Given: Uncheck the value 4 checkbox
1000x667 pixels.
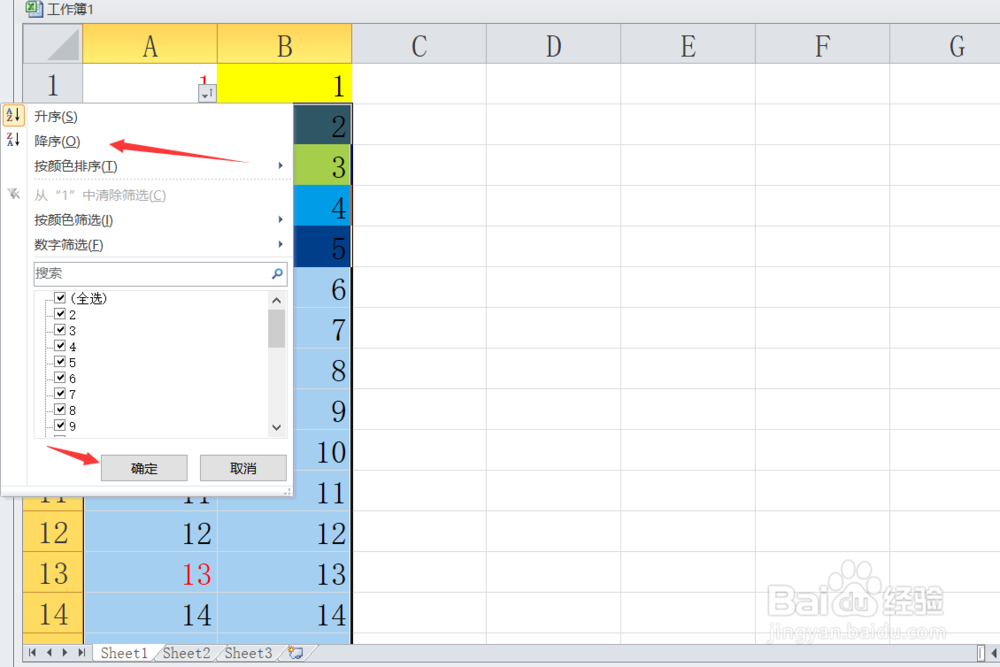Looking at the screenshot, I should tap(60, 346).
